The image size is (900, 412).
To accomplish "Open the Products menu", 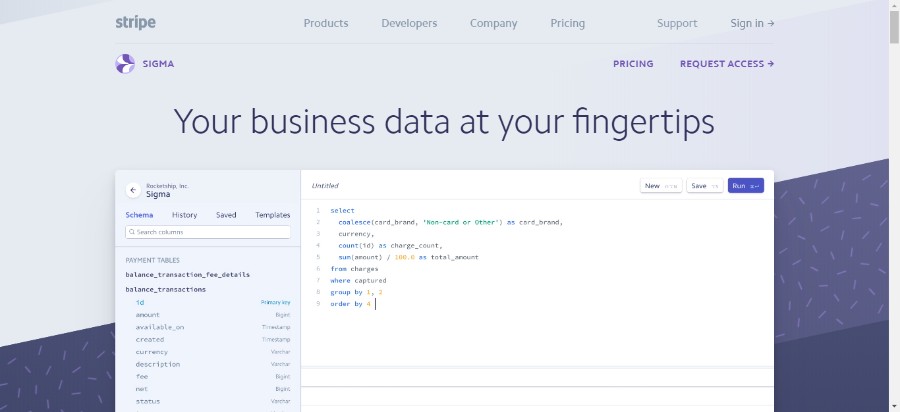I will point(326,23).
